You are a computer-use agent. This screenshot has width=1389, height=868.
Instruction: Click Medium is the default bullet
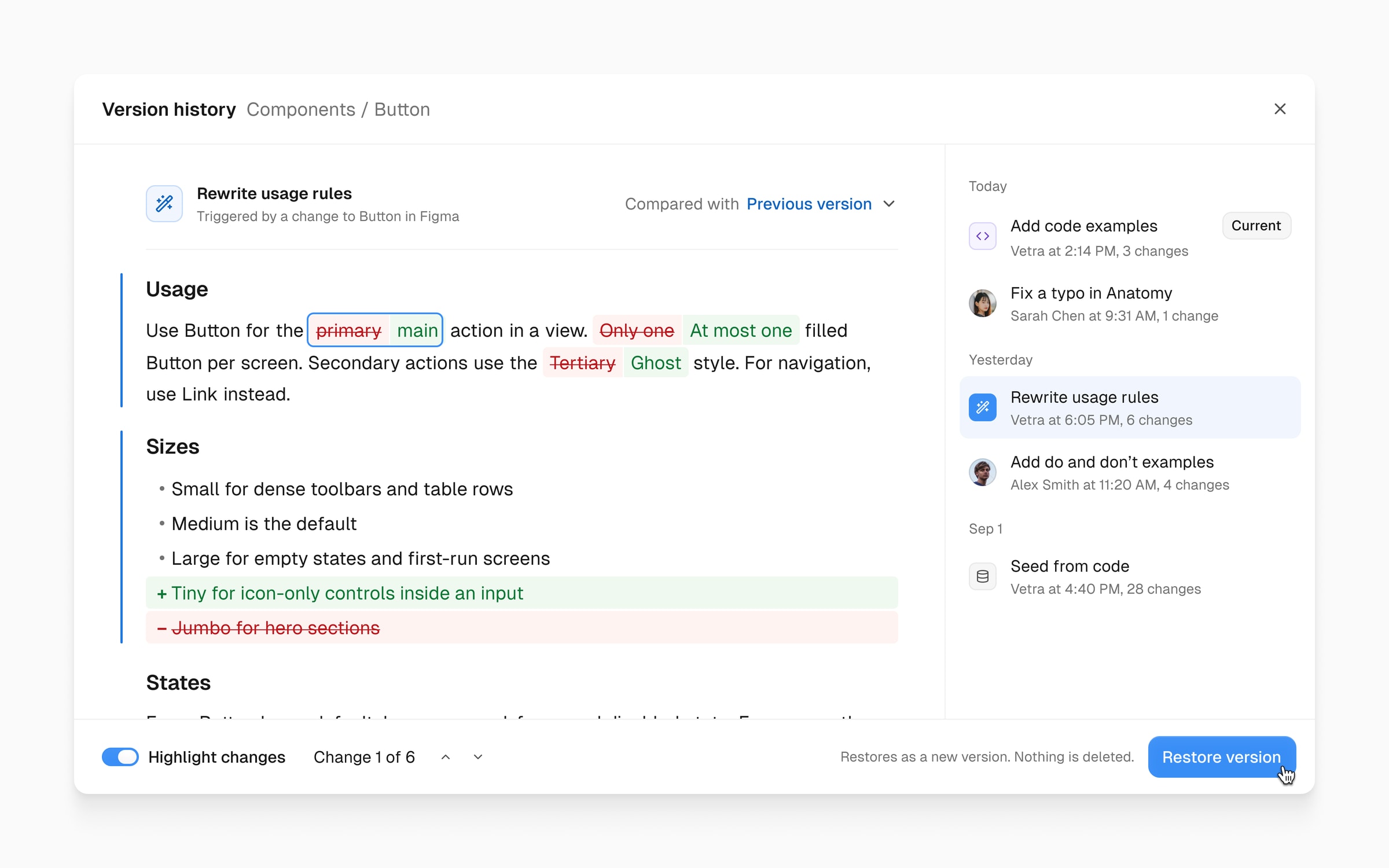point(264,524)
